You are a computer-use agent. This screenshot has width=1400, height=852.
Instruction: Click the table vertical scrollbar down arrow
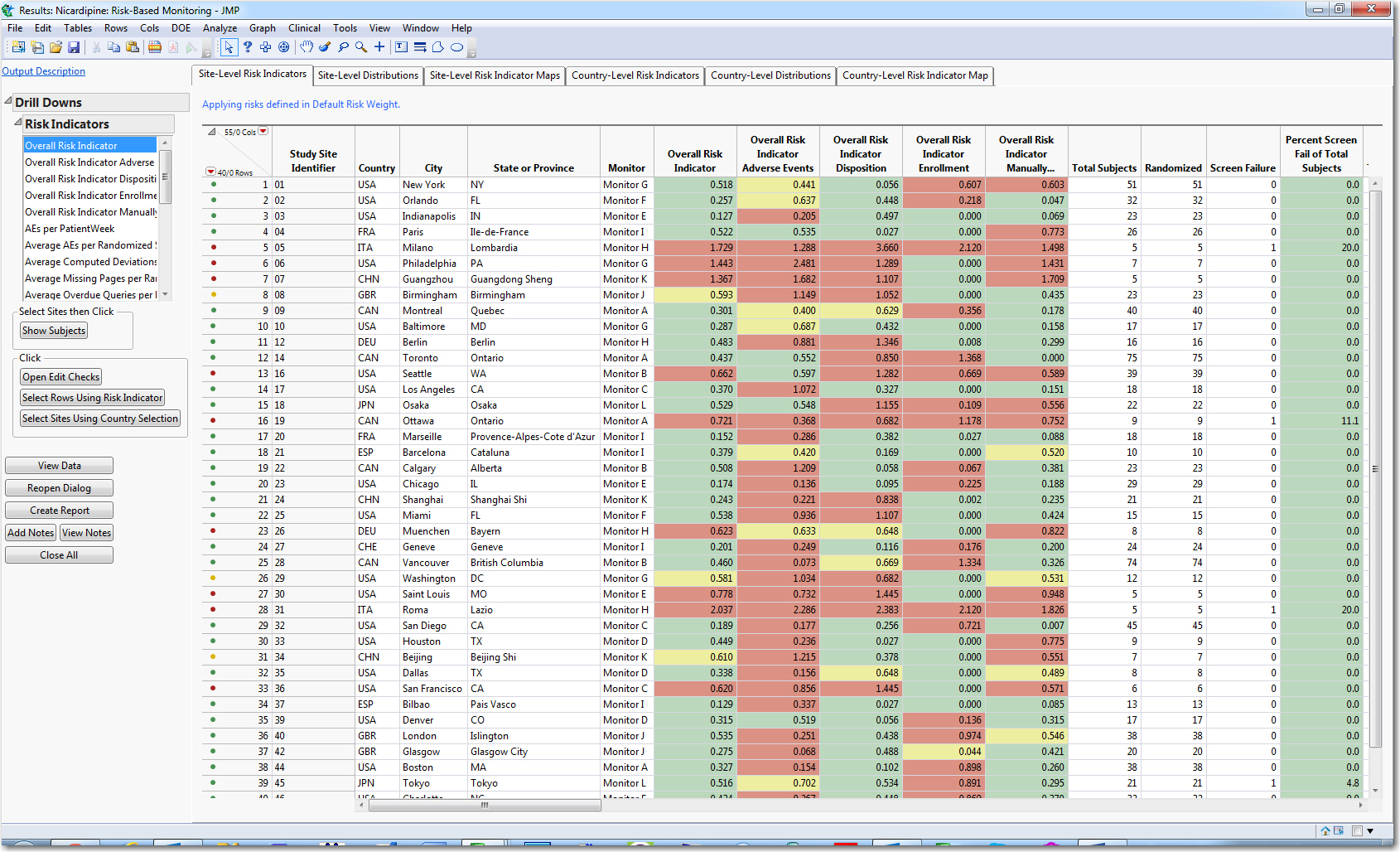[1376, 790]
